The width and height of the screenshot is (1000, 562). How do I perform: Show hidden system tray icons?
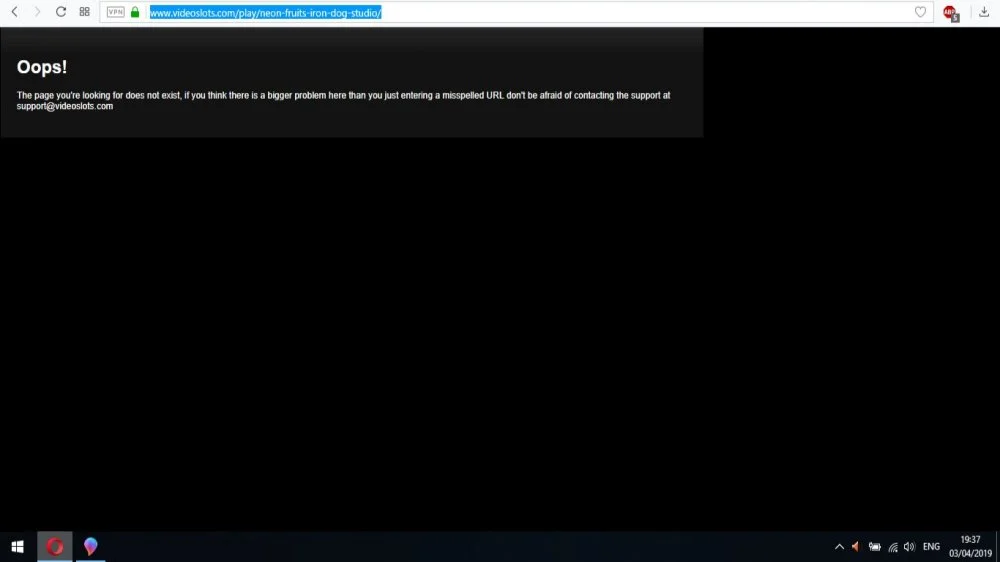coord(839,547)
